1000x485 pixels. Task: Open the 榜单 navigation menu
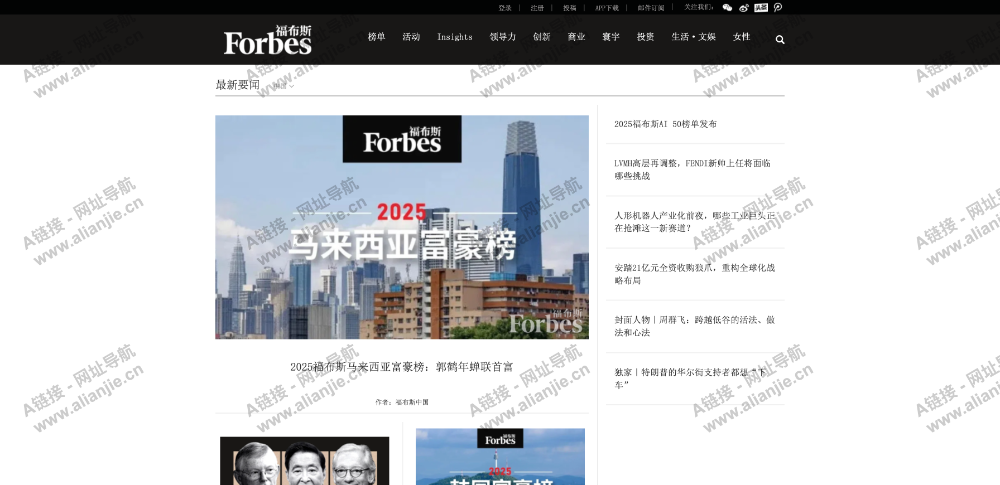point(376,37)
